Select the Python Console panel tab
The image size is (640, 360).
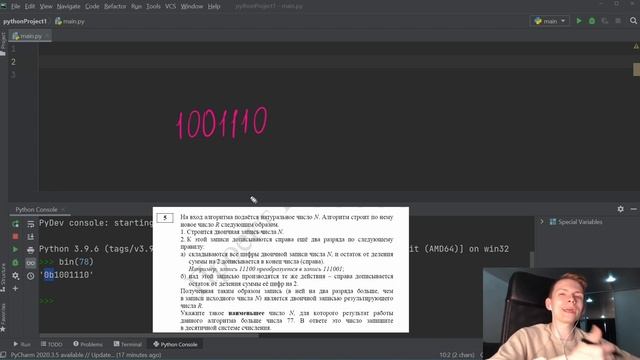(37, 209)
